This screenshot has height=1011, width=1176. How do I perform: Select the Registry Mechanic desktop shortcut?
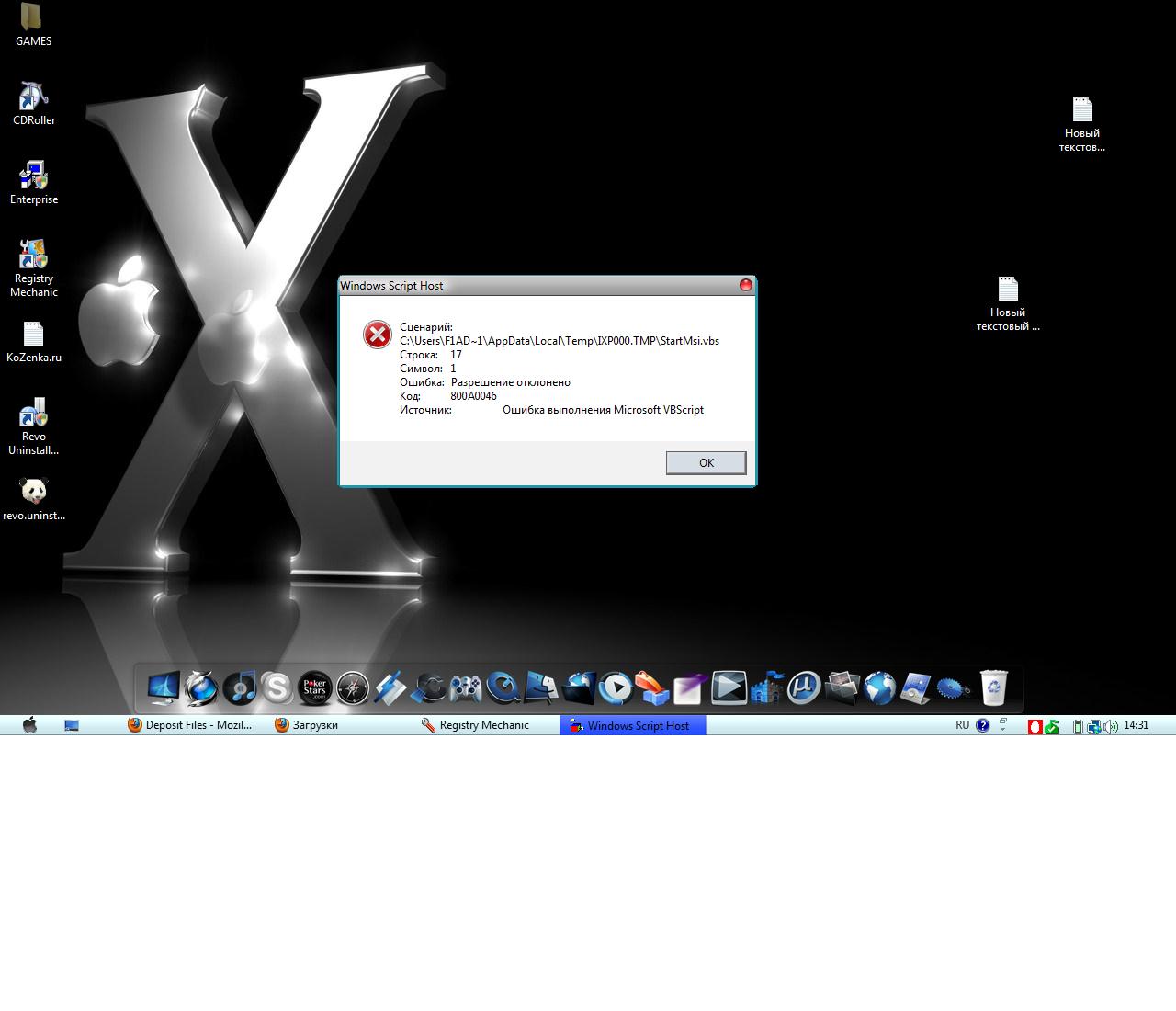(33, 268)
